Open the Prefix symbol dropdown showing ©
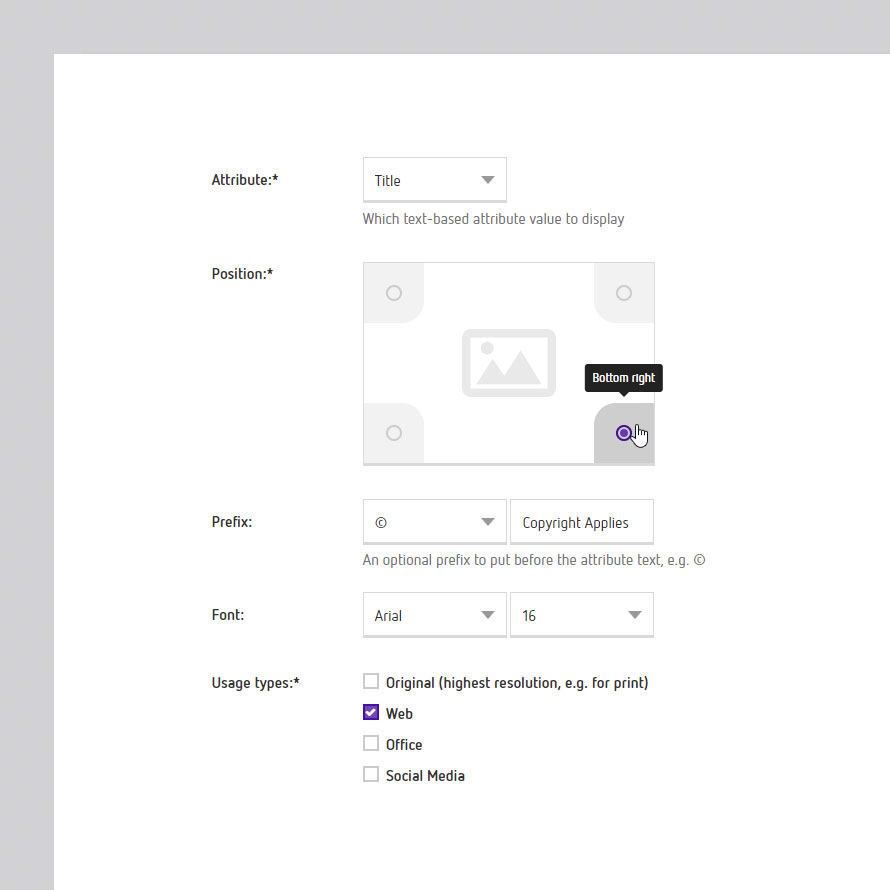 pos(434,522)
